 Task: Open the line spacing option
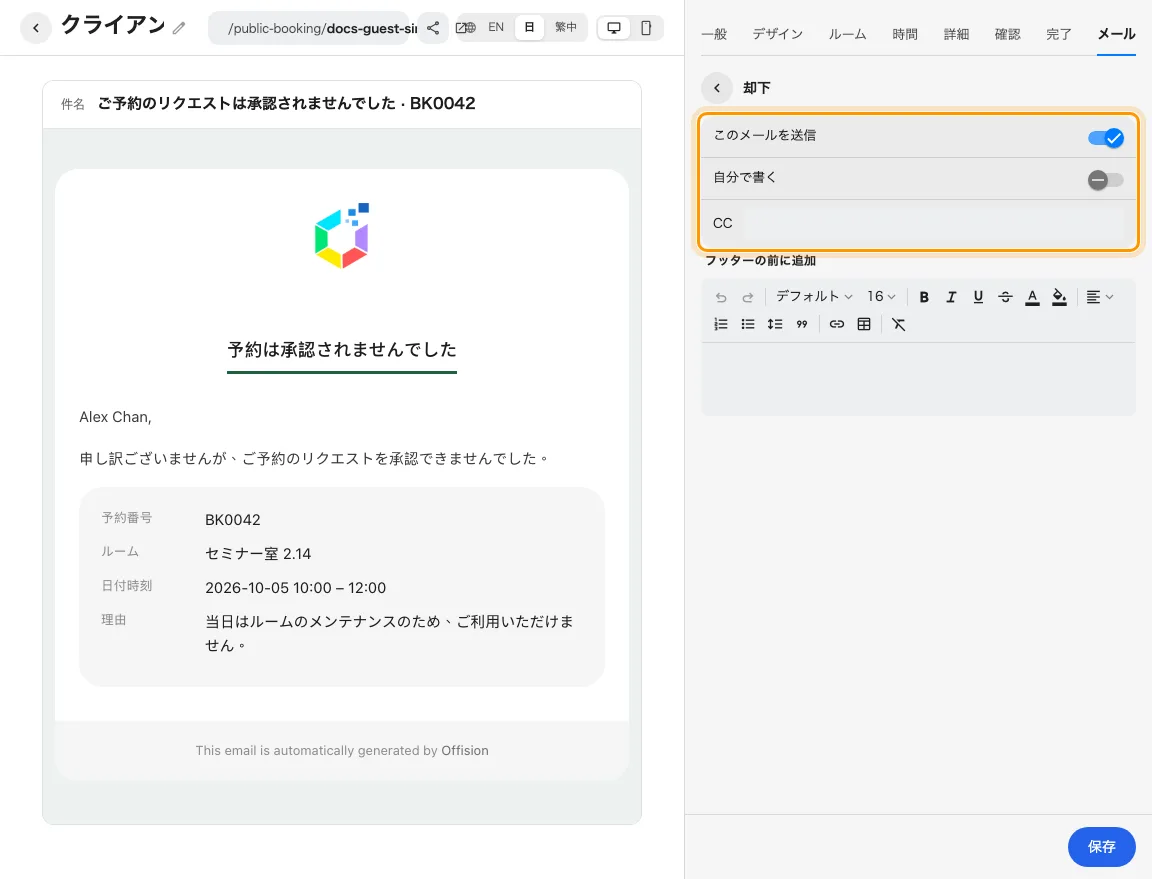tap(774, 324)
